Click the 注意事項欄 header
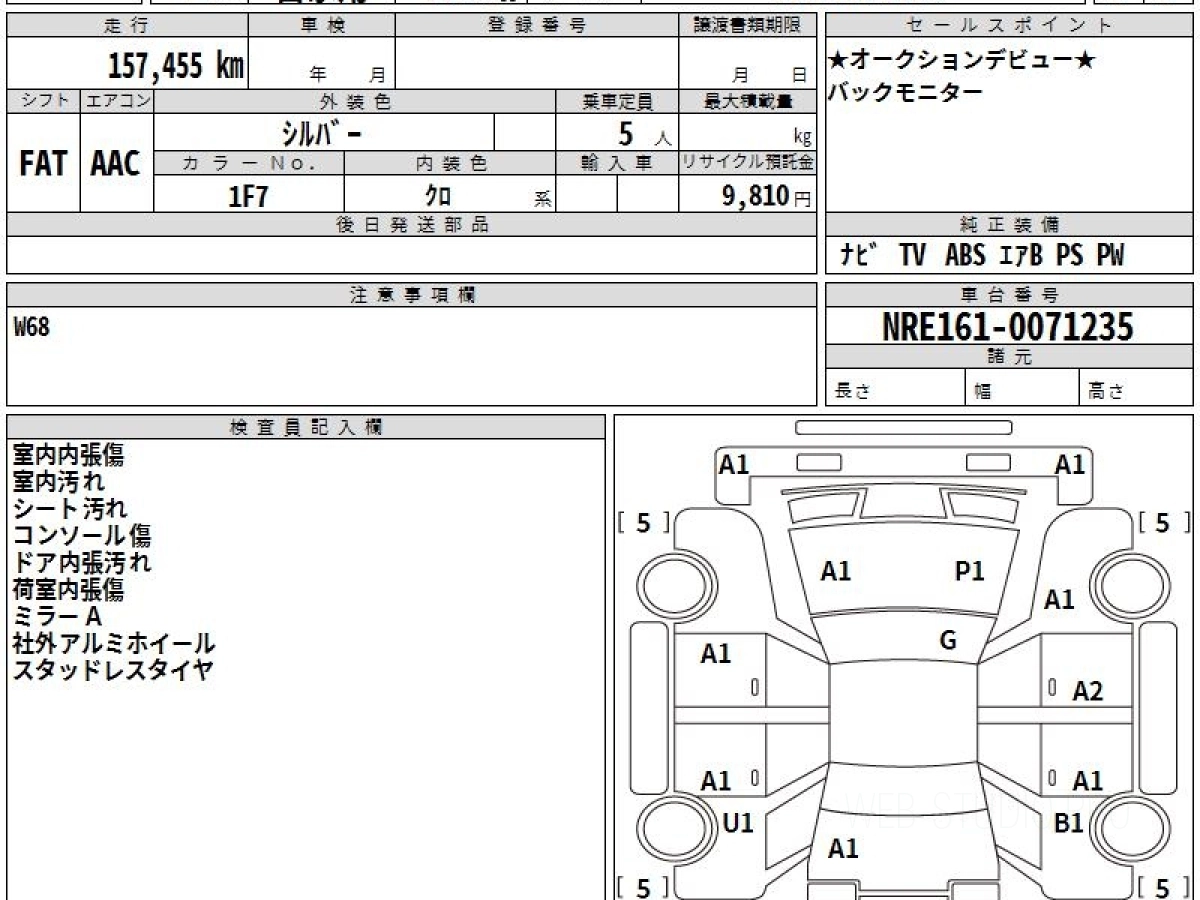Screen dimensions: 1200x900 (412, 295)
